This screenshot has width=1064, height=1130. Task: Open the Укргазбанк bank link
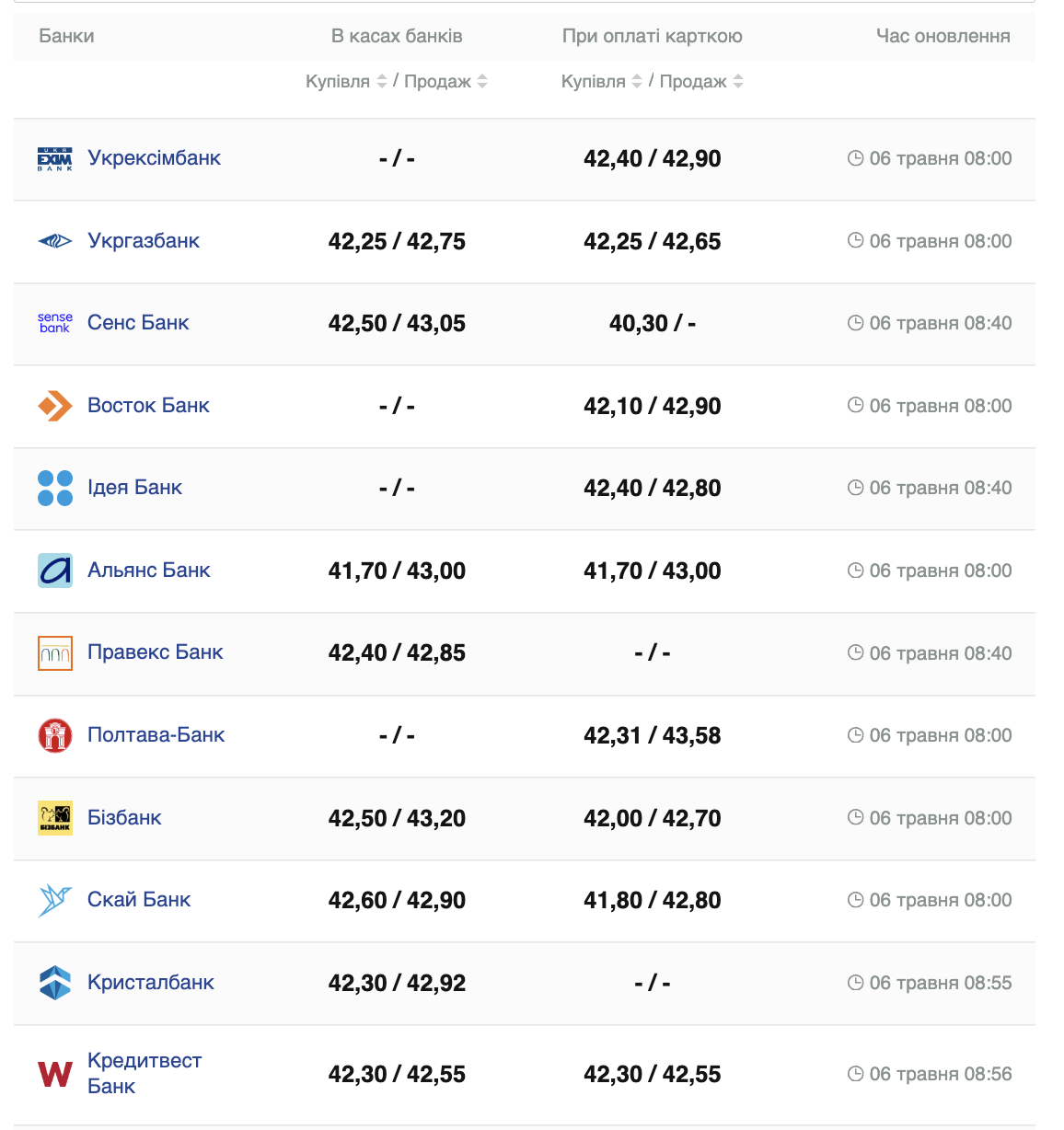coord(144,241)
